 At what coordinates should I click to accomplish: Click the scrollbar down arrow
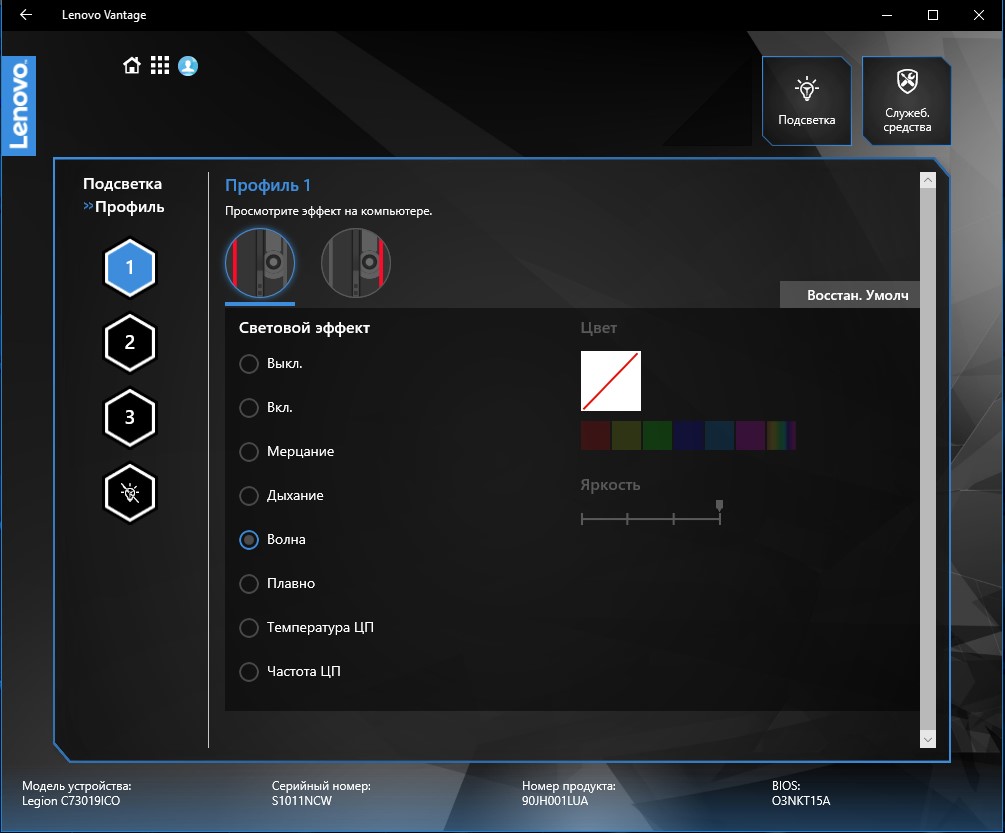927,739
